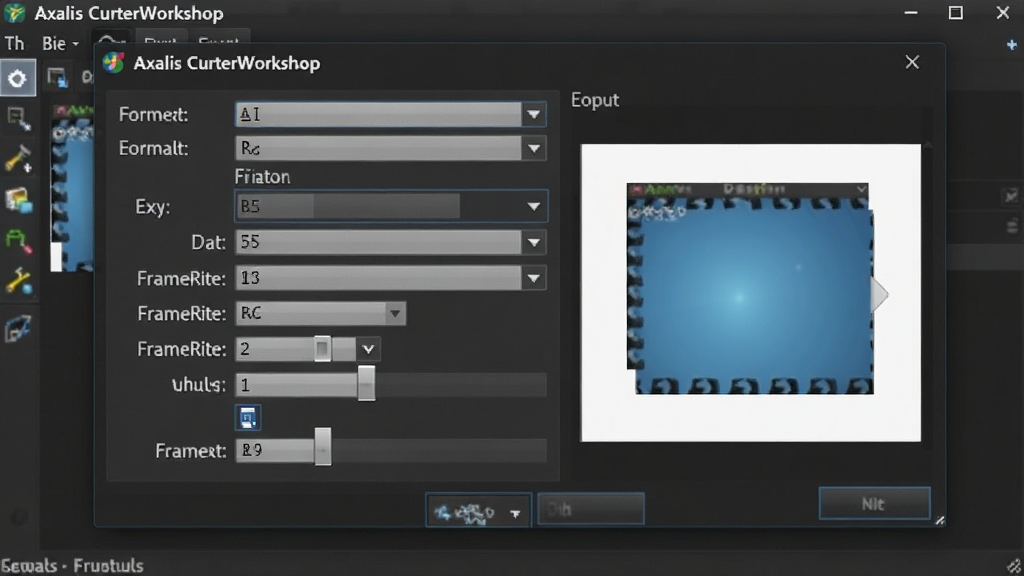
Task: Click the dialog's colorful app logo icon
Action: [114, 63]
